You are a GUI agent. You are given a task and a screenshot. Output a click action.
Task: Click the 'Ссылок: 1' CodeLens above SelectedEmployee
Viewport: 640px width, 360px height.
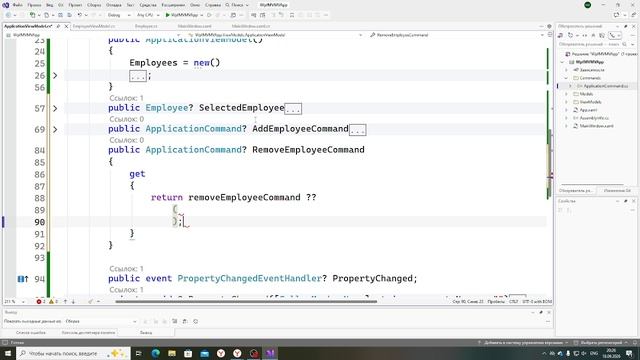(127, 98)
